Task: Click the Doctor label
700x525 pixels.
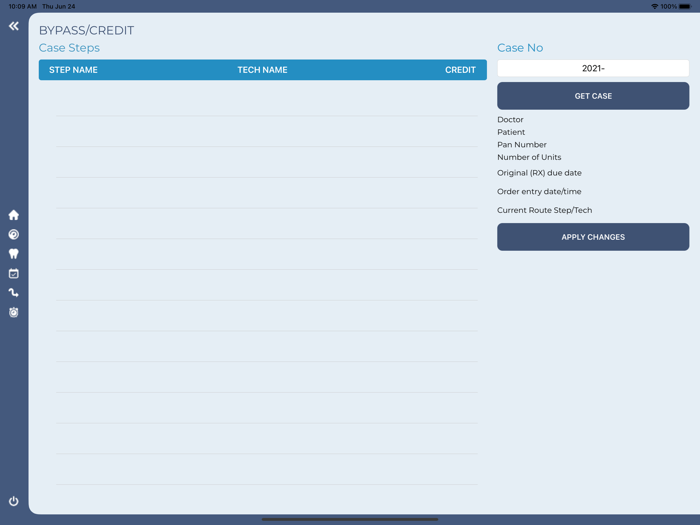Action: [x=510, y=120]
